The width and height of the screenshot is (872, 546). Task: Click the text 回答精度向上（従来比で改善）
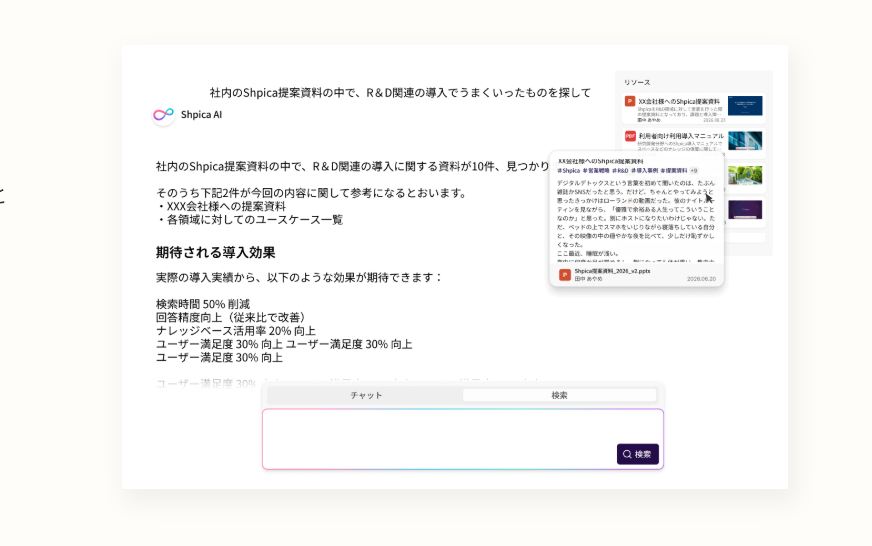(x=232, y=317)
